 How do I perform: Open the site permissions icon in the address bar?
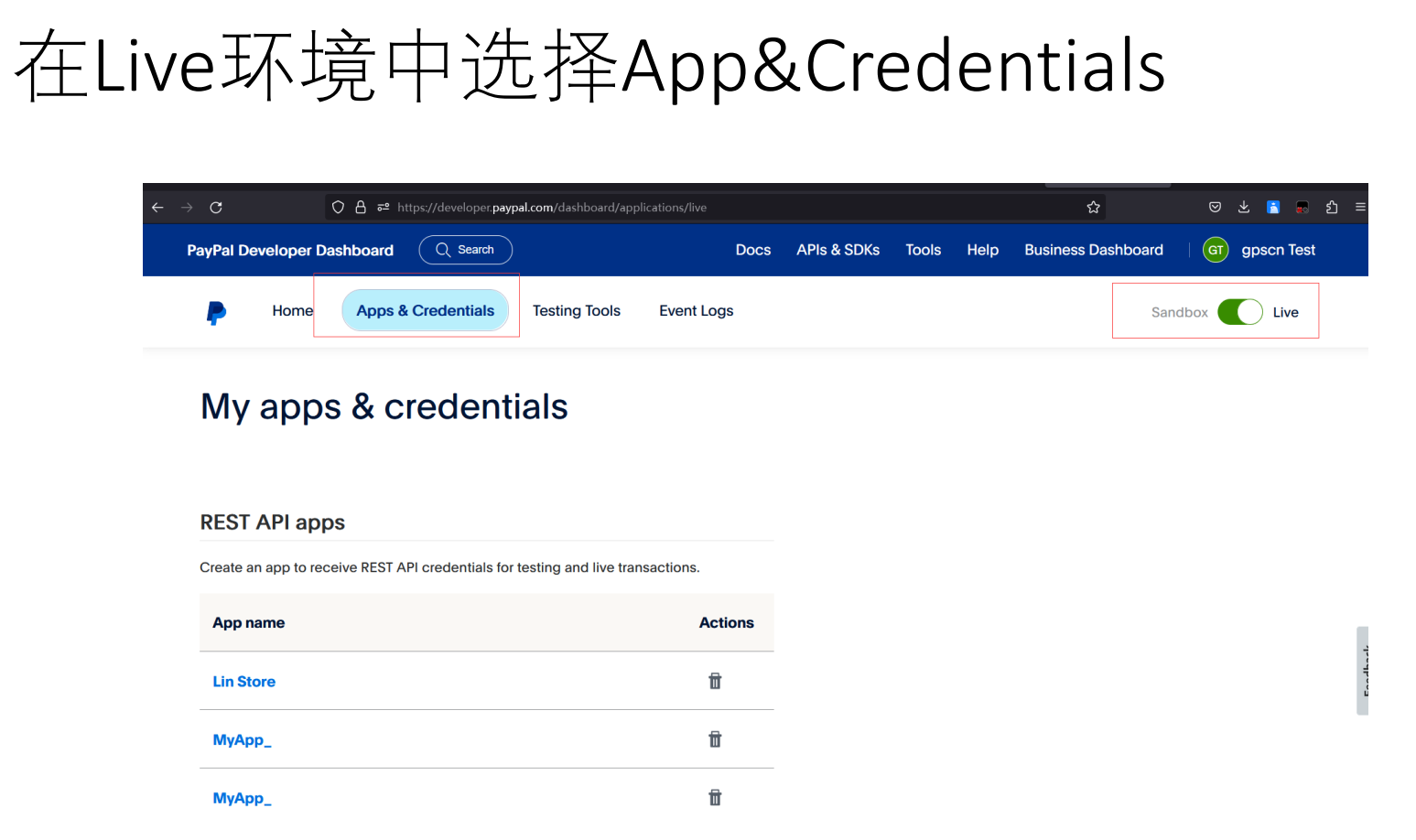click(x=384, y=208)
